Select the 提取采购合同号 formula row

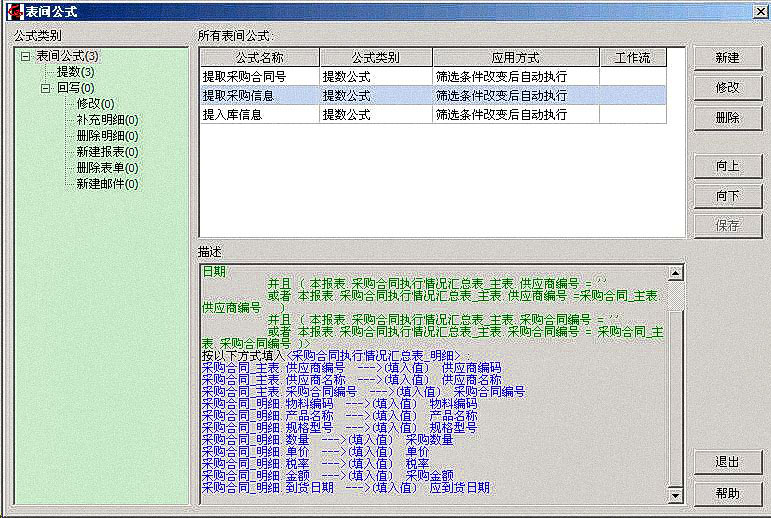click(433, 76)
